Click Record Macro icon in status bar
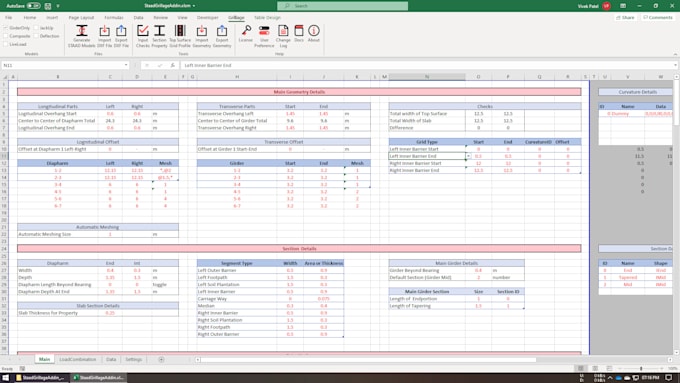Image resolution: width=680 pixels, height=383 pixels. pyautogui.click(x=22, y=368)
